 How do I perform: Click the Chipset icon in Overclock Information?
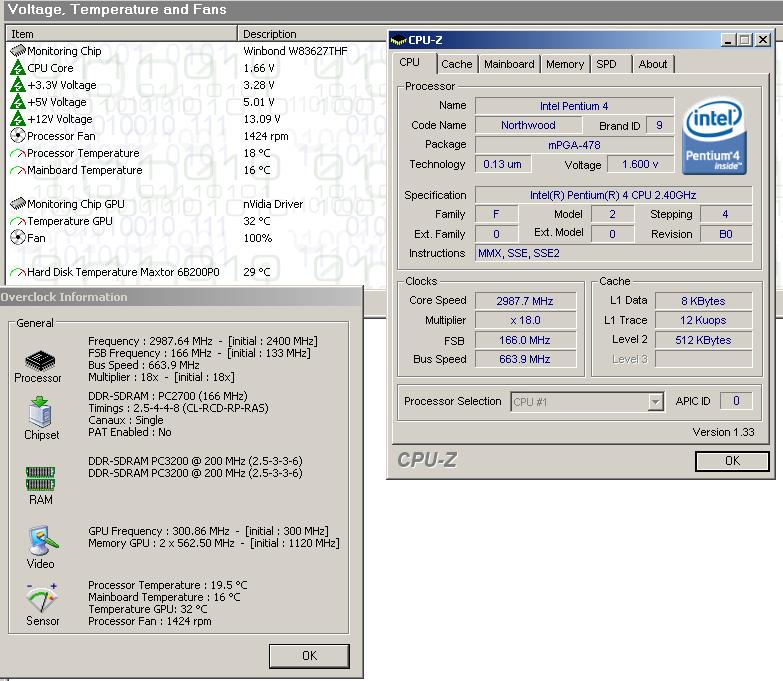click(x=40, y=411)
